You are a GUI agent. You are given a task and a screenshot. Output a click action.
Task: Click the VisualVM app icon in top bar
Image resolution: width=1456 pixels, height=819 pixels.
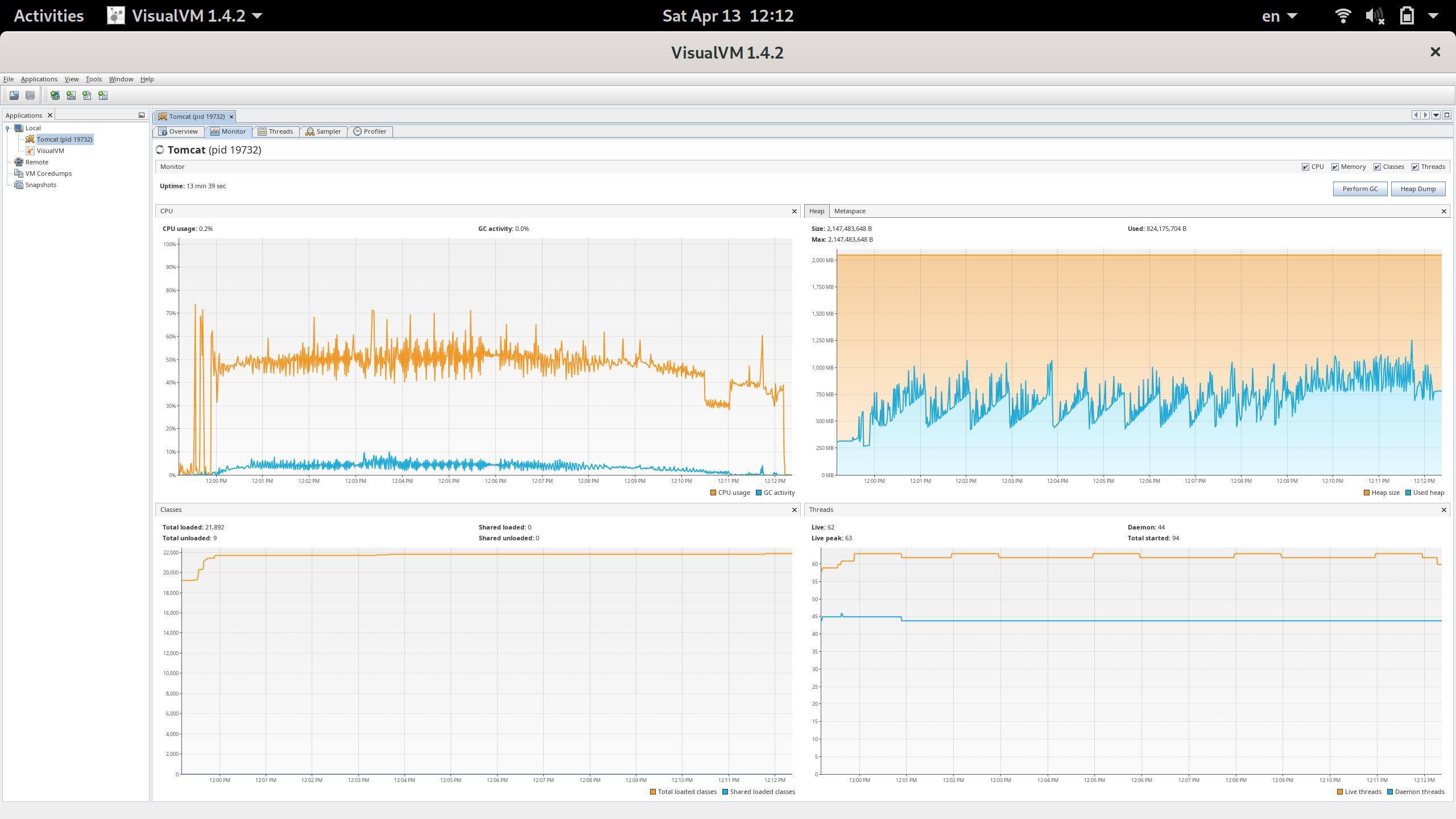(x=116, y=15)
